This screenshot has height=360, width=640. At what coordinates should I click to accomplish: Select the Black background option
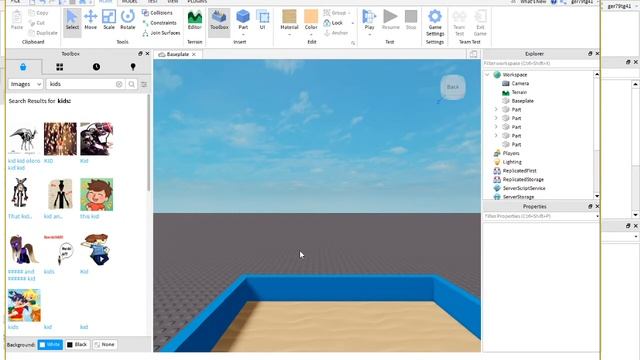coord(77,344)
